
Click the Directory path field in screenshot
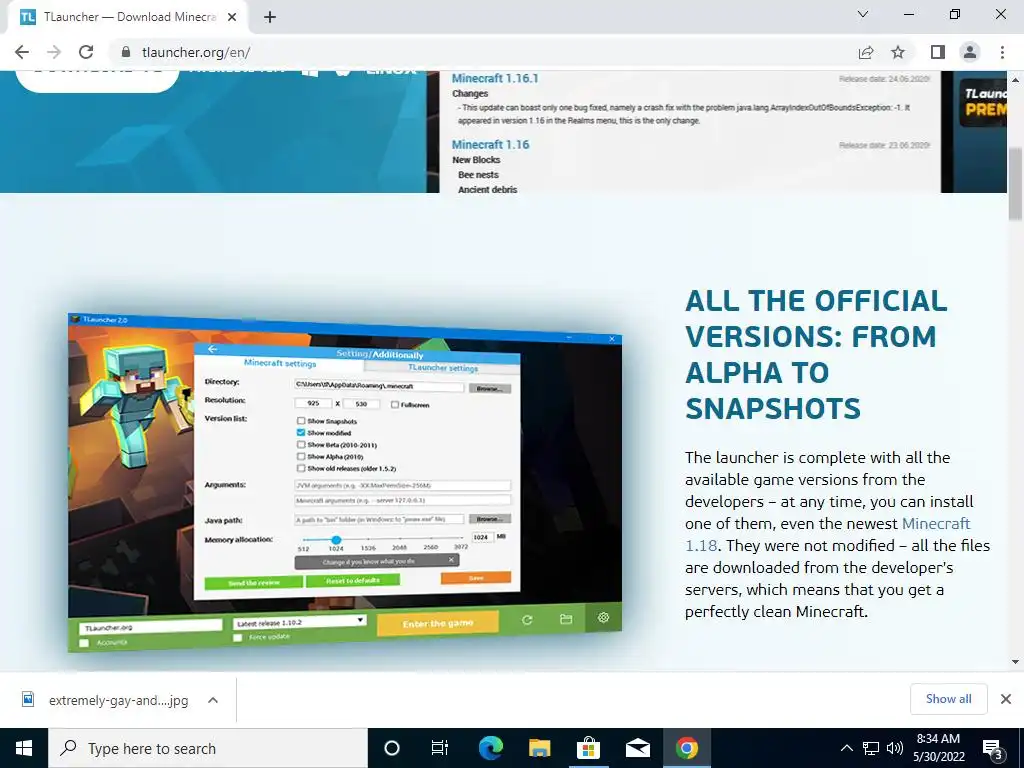tap(379, 386)
